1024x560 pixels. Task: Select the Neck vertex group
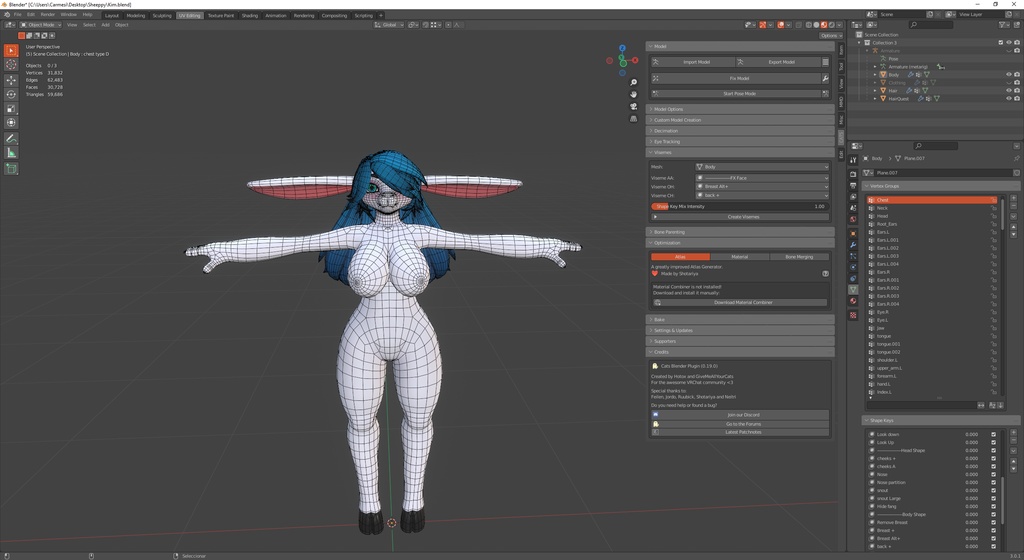[x=931, y=208]
